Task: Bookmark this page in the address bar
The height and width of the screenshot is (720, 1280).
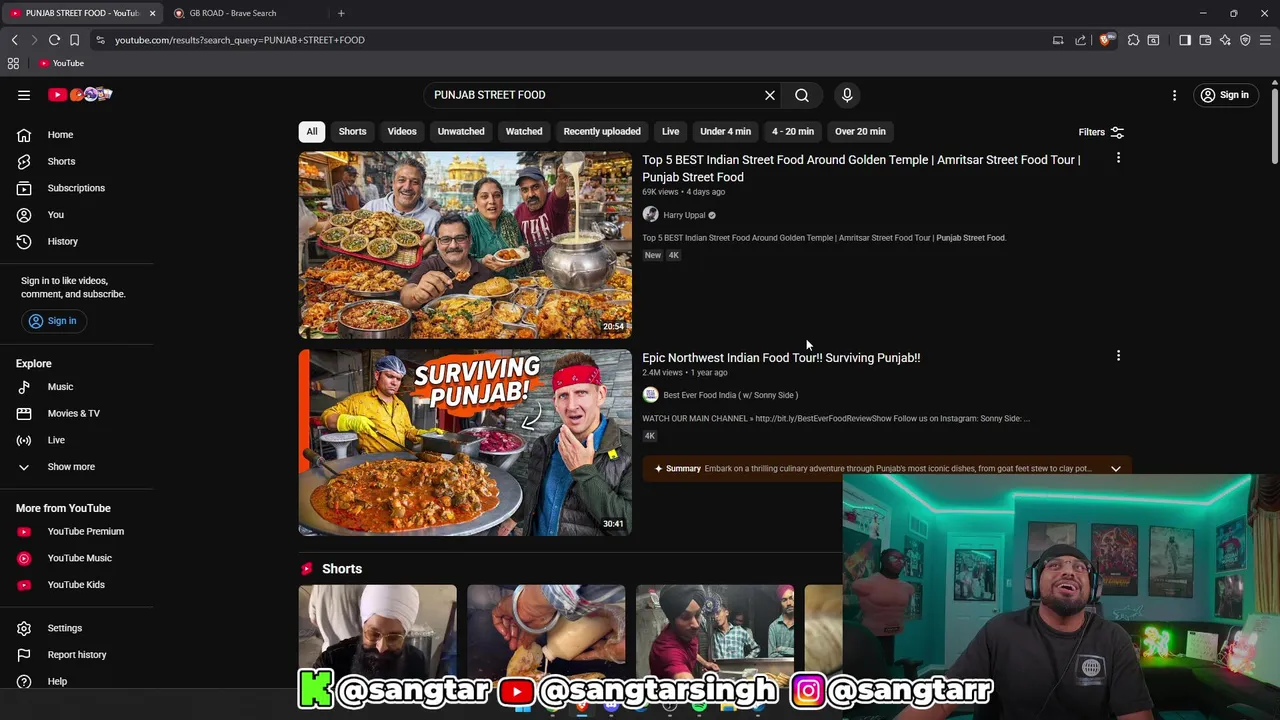Action: tap(74, 40)
